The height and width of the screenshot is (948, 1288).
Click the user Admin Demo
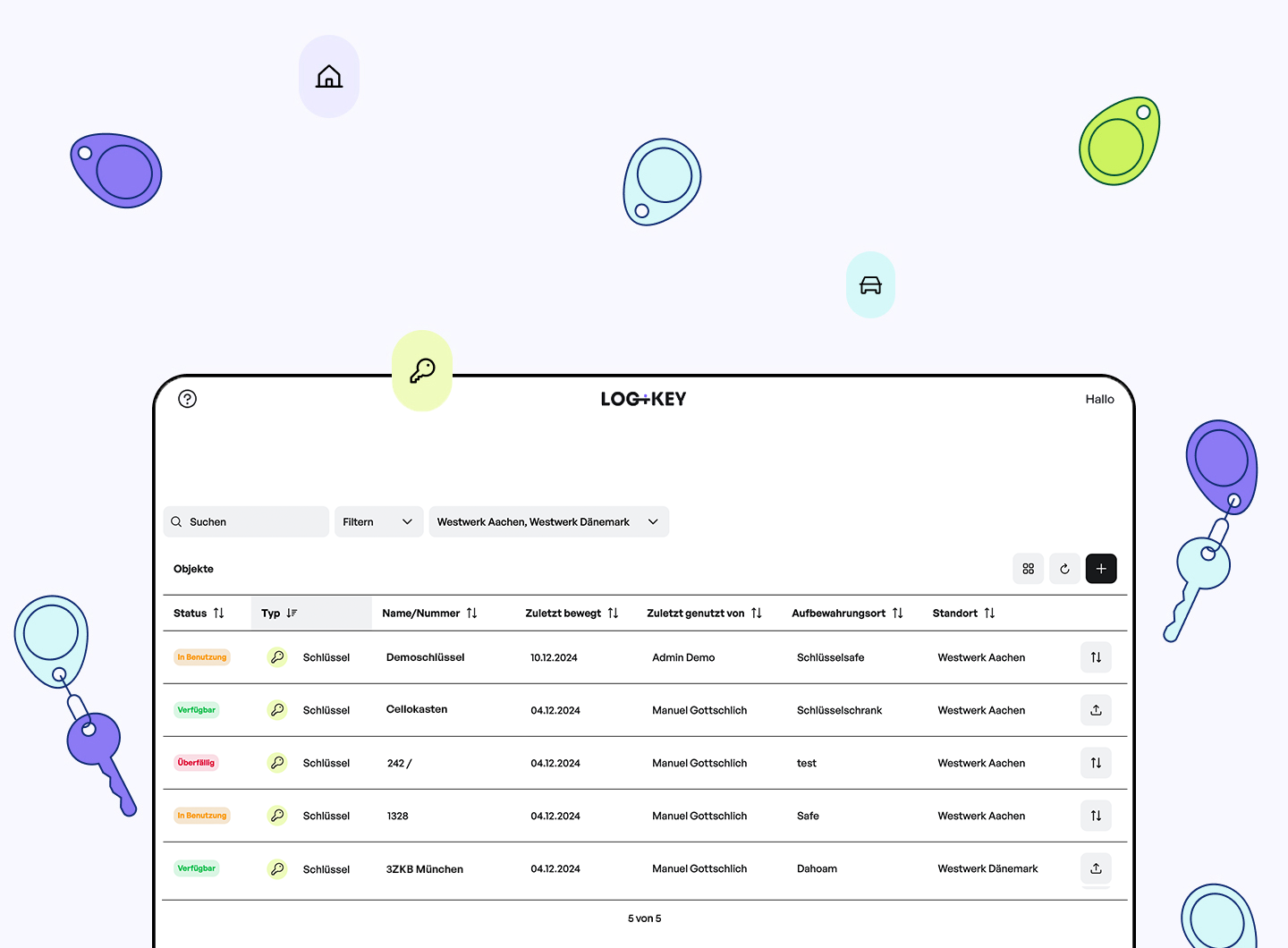(683, 657)
